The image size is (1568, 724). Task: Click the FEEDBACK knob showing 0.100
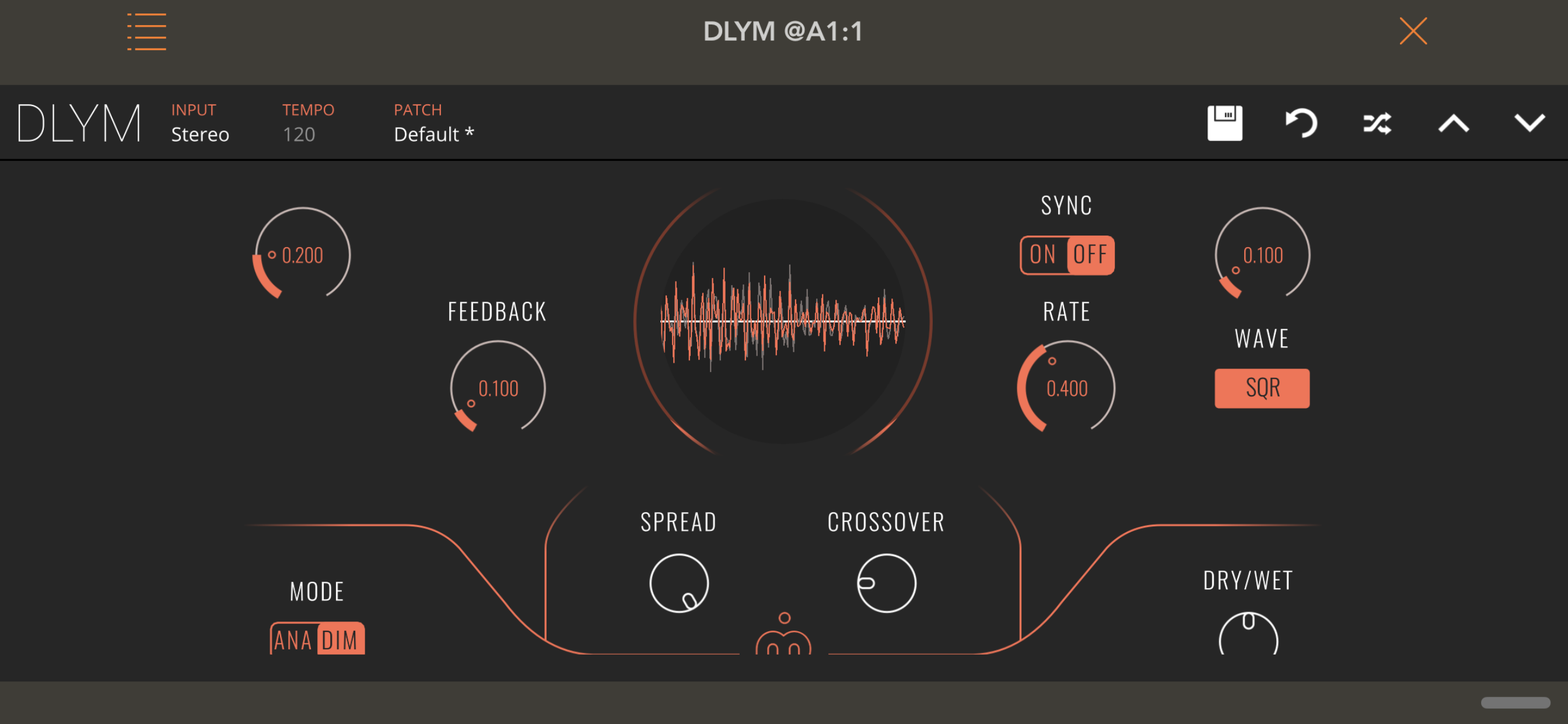[498, 388]
